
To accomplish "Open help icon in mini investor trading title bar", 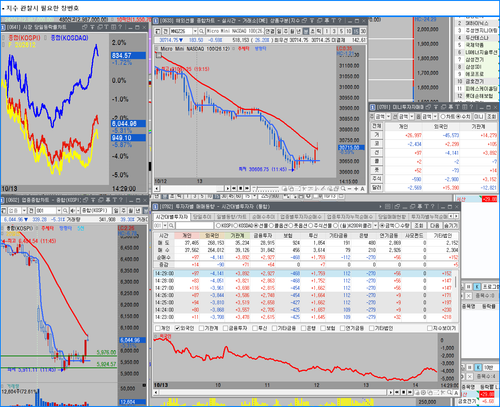I will tap(471, 107).
